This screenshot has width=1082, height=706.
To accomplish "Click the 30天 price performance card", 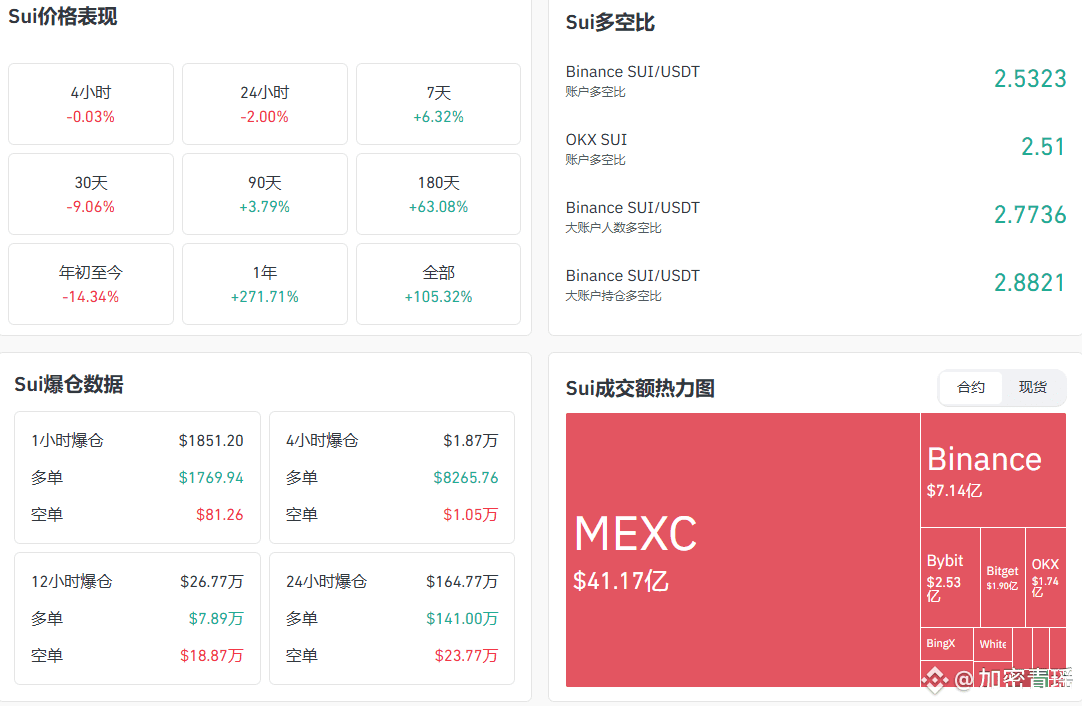I will click(x=91, y=194).
